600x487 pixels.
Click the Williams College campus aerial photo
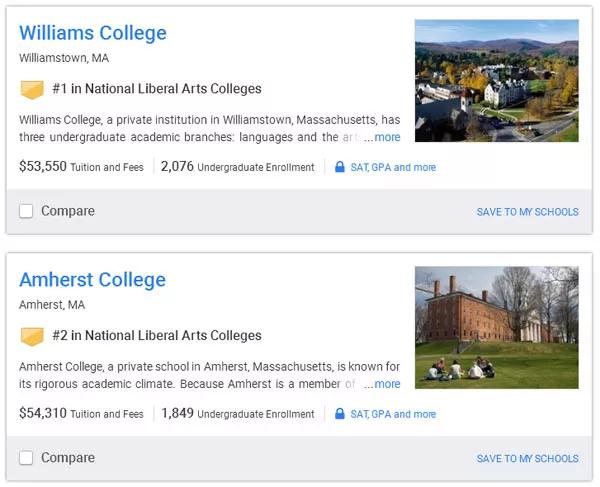(496, 81)
